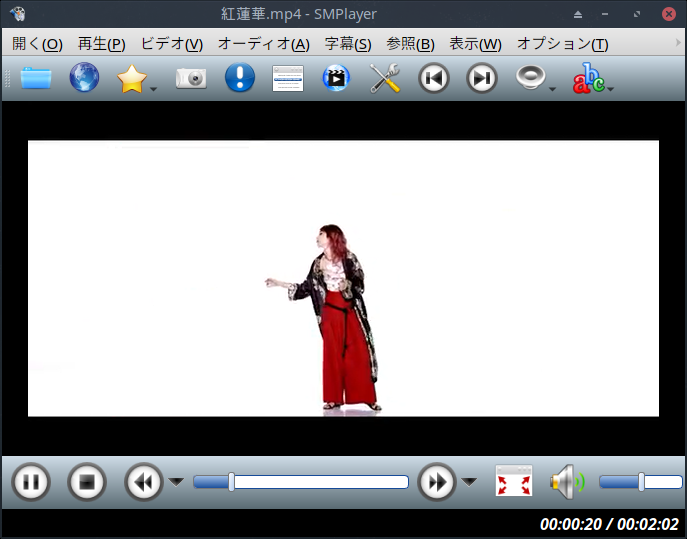Image resolution: width=687 pixels, height=539 pixels.
Task: Fast forward with the double-right arrow button
Action: coord(437,482)
